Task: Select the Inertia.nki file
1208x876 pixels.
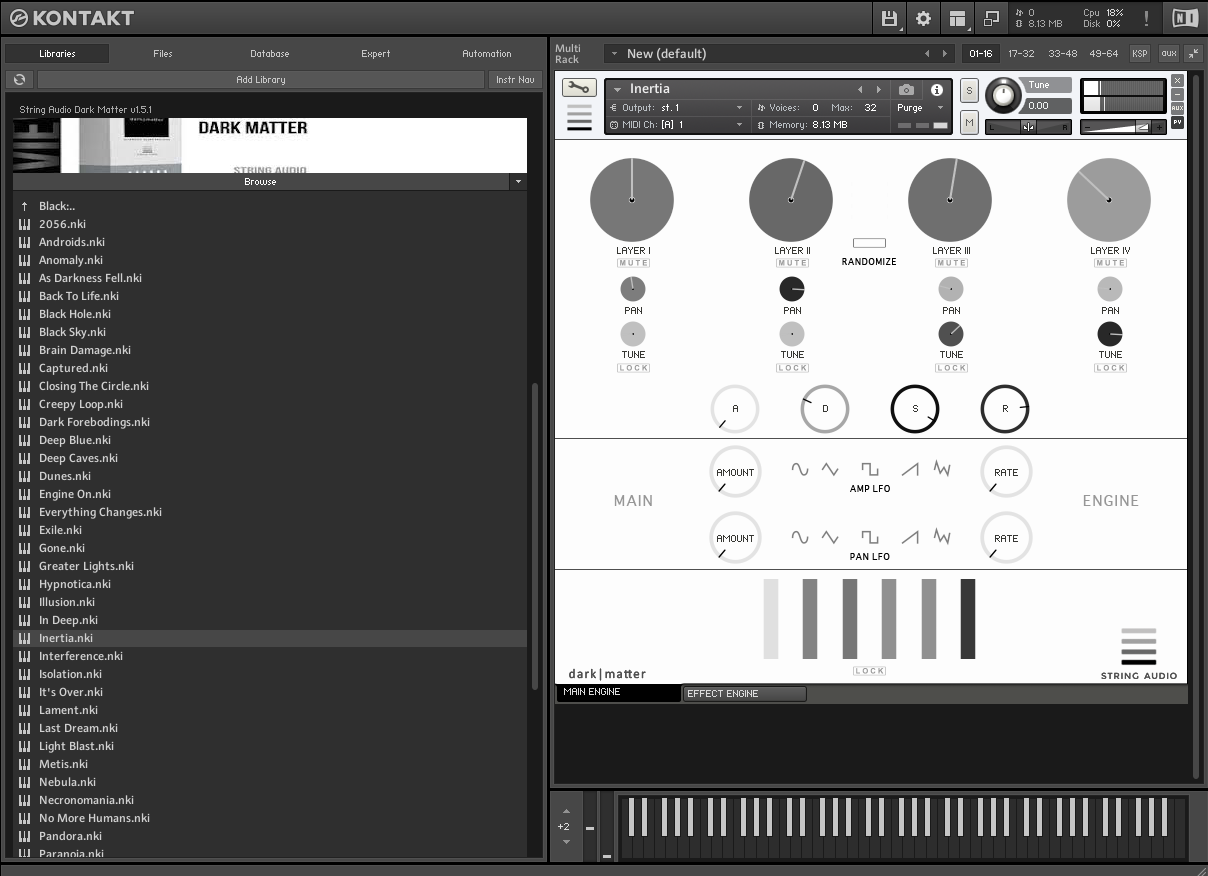Action: tap(270, 638)
